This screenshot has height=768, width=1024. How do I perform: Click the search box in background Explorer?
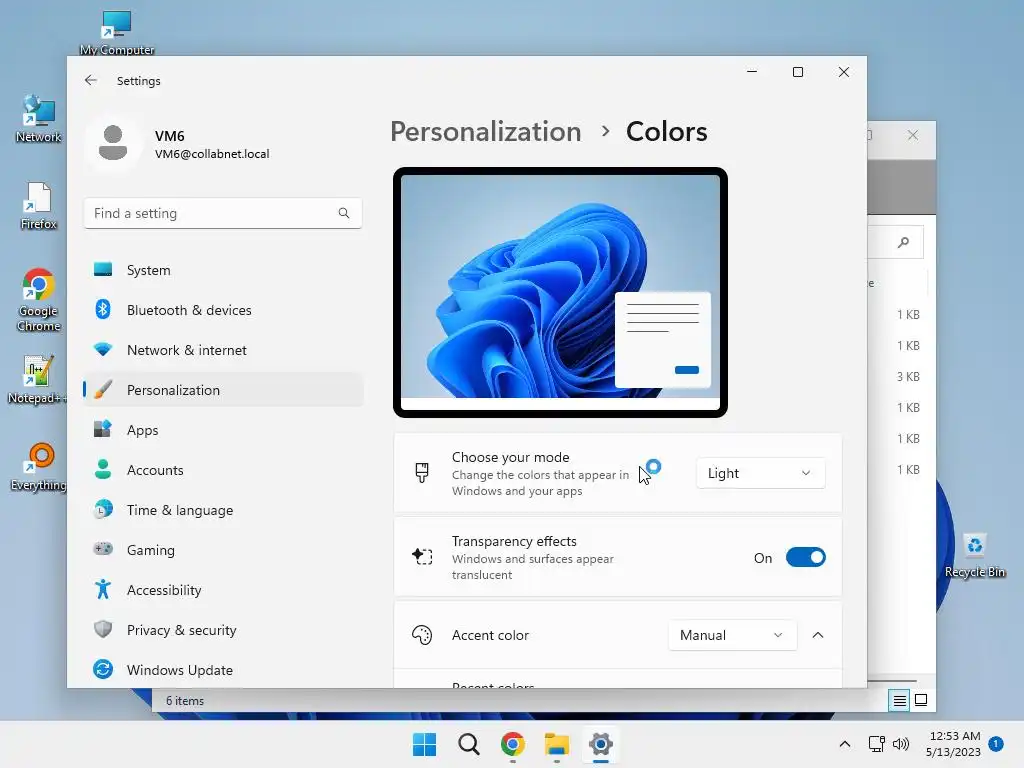click(x=895, y=242)
